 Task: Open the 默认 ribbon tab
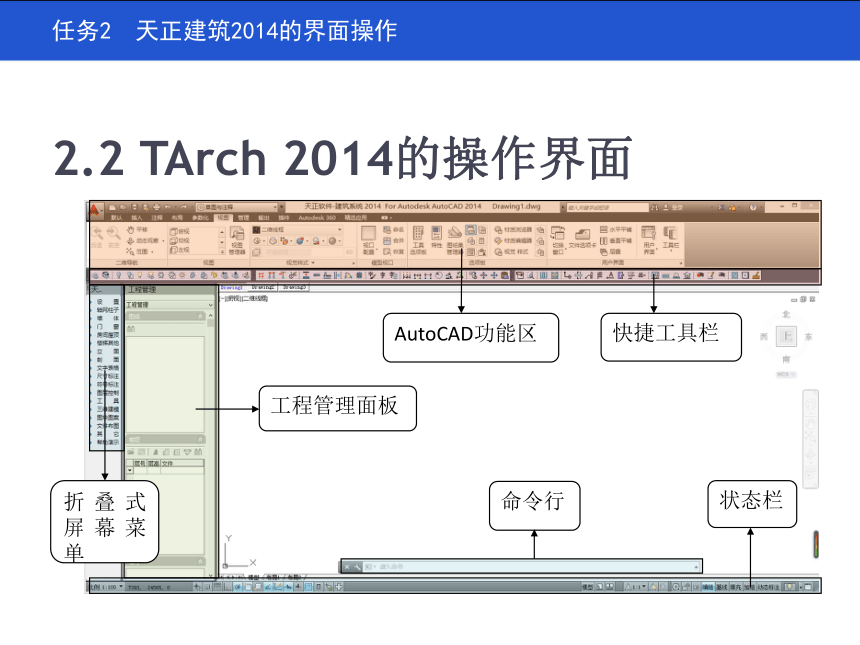pyautogui.click(x=116, y=218)
